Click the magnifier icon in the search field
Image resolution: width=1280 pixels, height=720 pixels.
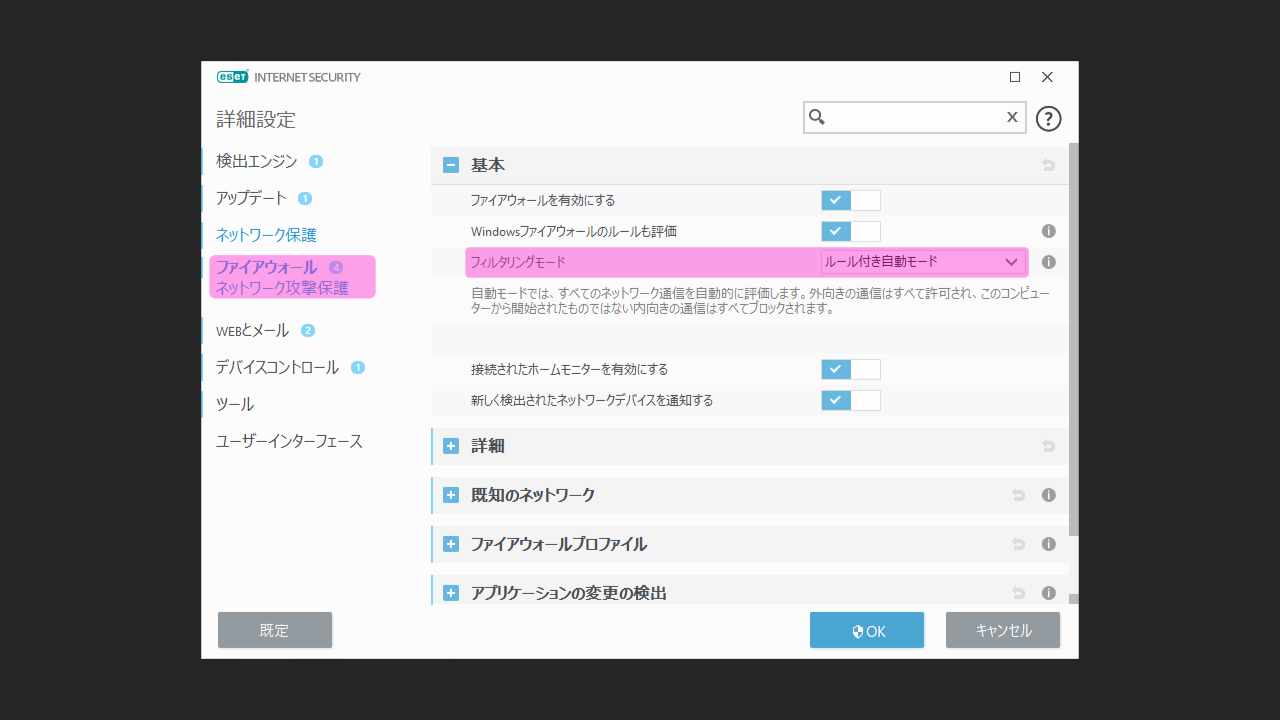(x=817, y=117)
